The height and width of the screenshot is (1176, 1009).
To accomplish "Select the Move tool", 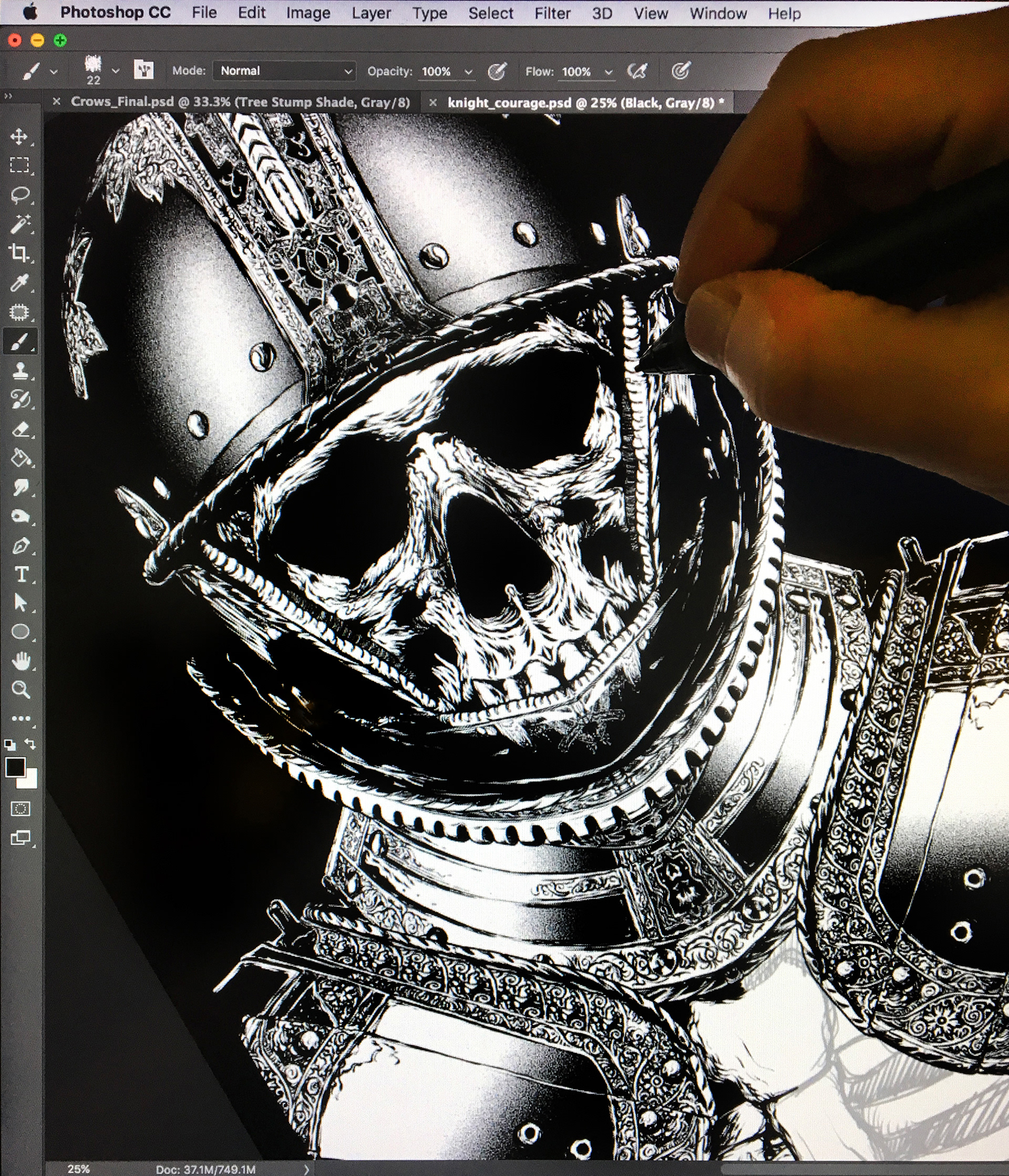I will pyautogui.click(x=19, y=137).
